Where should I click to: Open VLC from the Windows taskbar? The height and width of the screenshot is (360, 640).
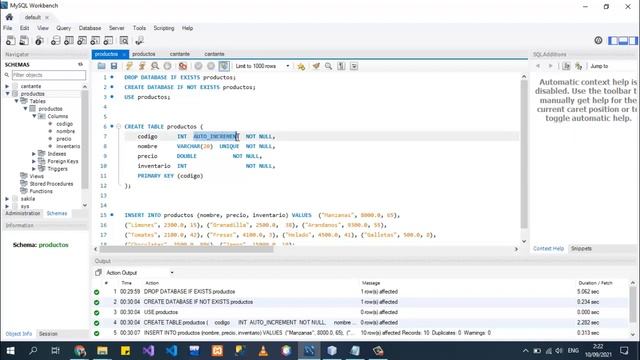pos(263,351)
